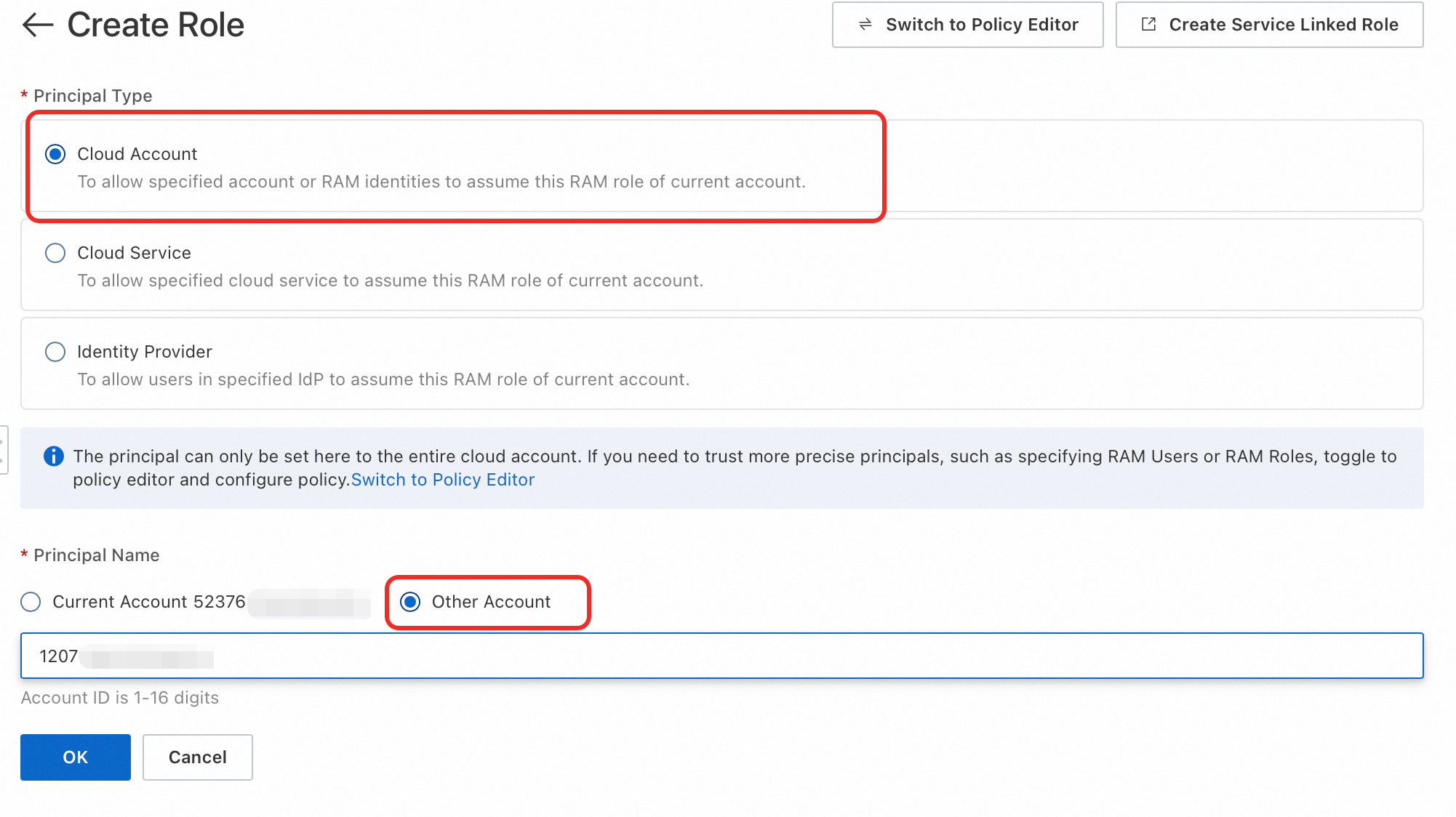Click the back arrow beside Create Role
The image size is (1456, 817).
point(38,25)
